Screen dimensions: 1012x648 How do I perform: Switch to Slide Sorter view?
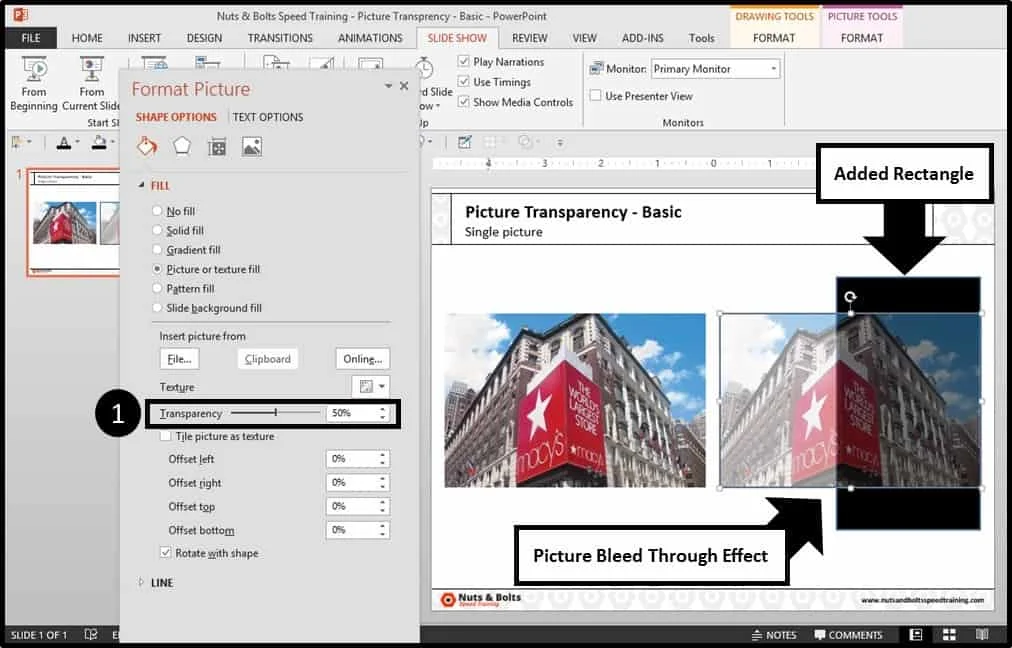point(949,635)
